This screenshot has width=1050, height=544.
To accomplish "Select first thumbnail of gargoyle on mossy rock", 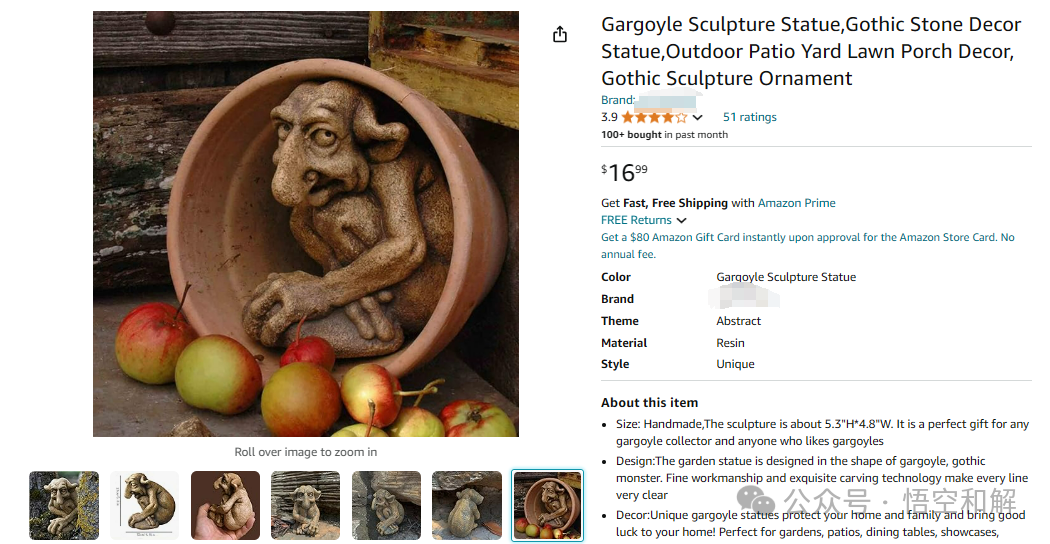I will [64, 506].
